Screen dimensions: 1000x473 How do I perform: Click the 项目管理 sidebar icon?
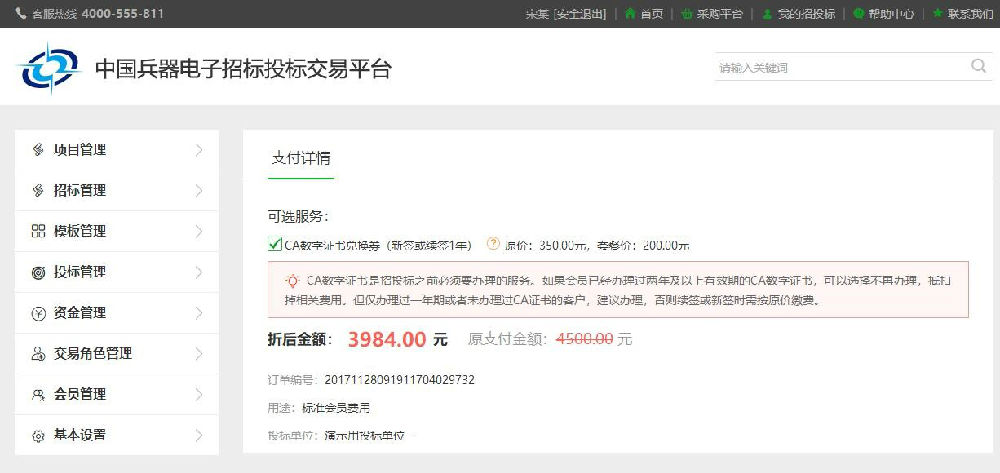[x=38, y=150]
